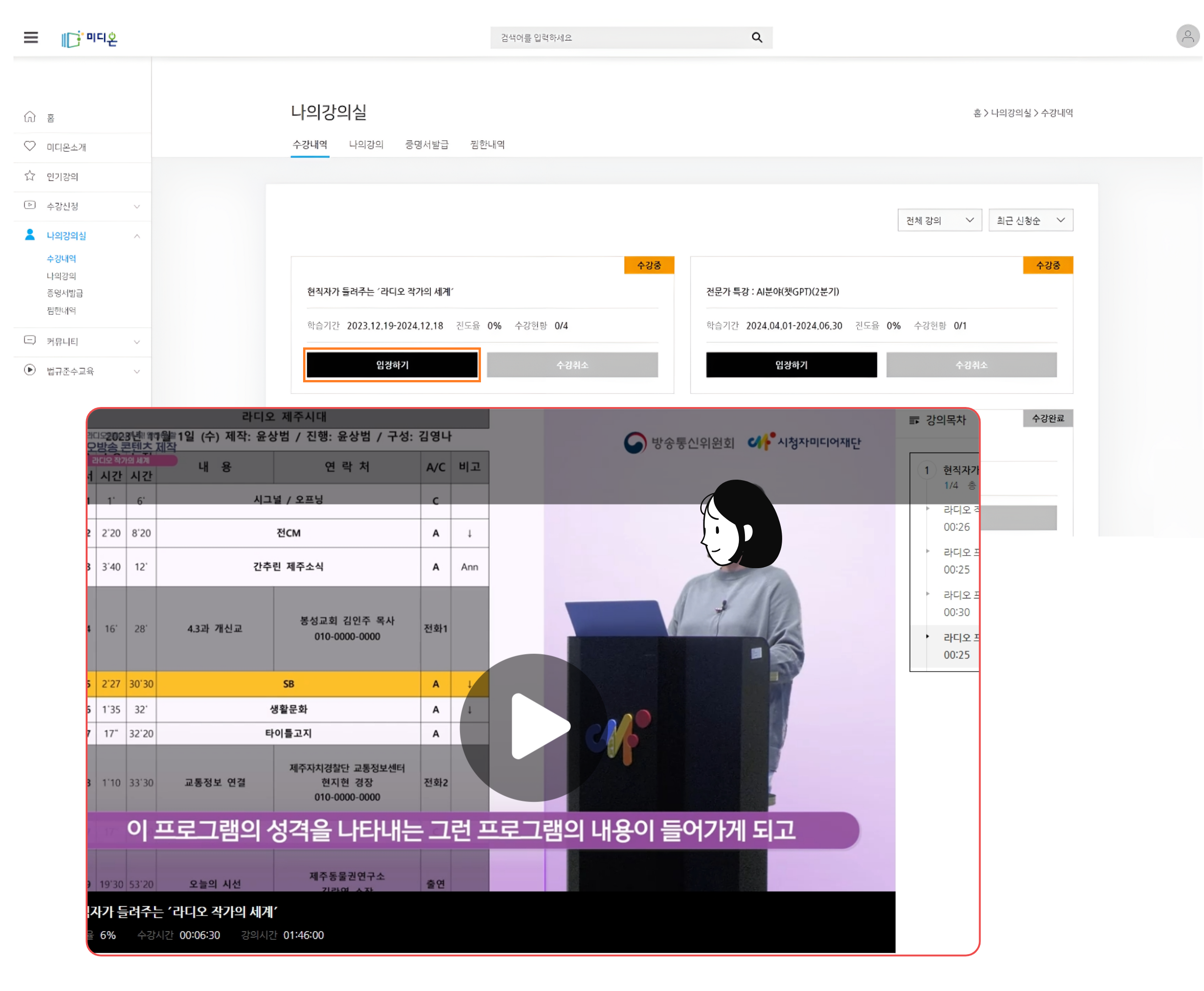Open the hamburger menu icon
Screen dimensions: 1204x991
click(x=31, y=38)
